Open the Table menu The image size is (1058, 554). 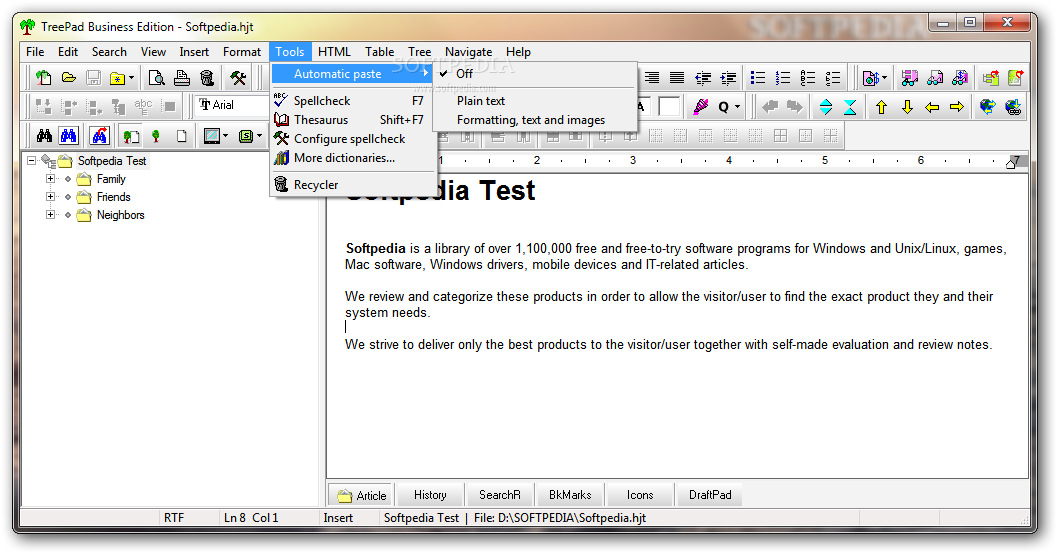[379, 52]
